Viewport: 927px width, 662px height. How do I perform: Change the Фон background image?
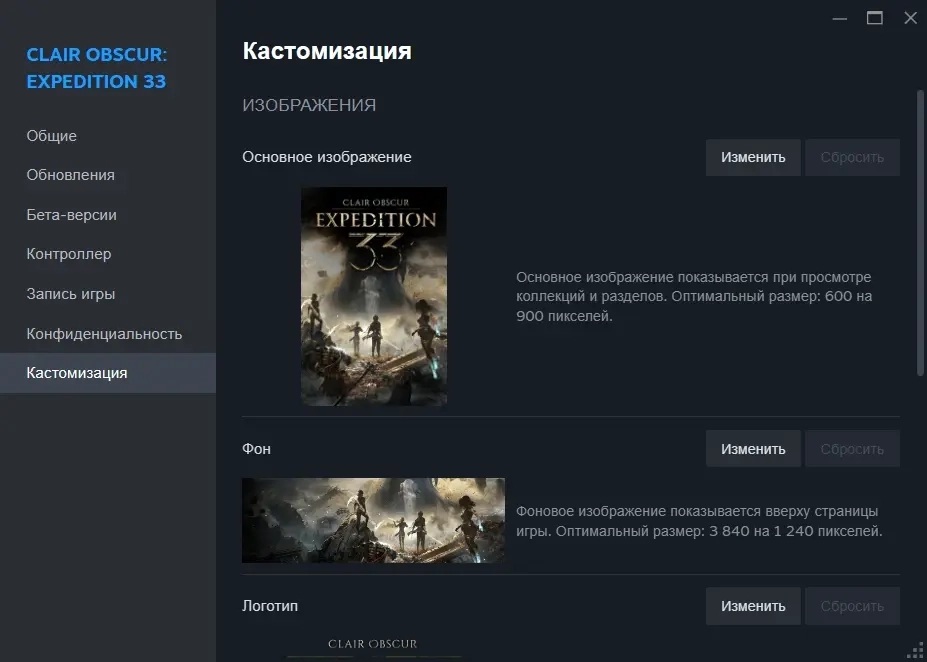[x=753, y=449]
